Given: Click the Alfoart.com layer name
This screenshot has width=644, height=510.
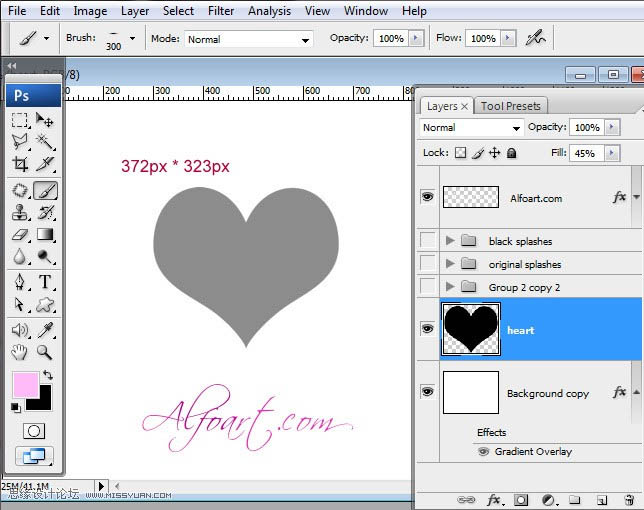Looking at the screenshot, I should click(x=536, y=198).
